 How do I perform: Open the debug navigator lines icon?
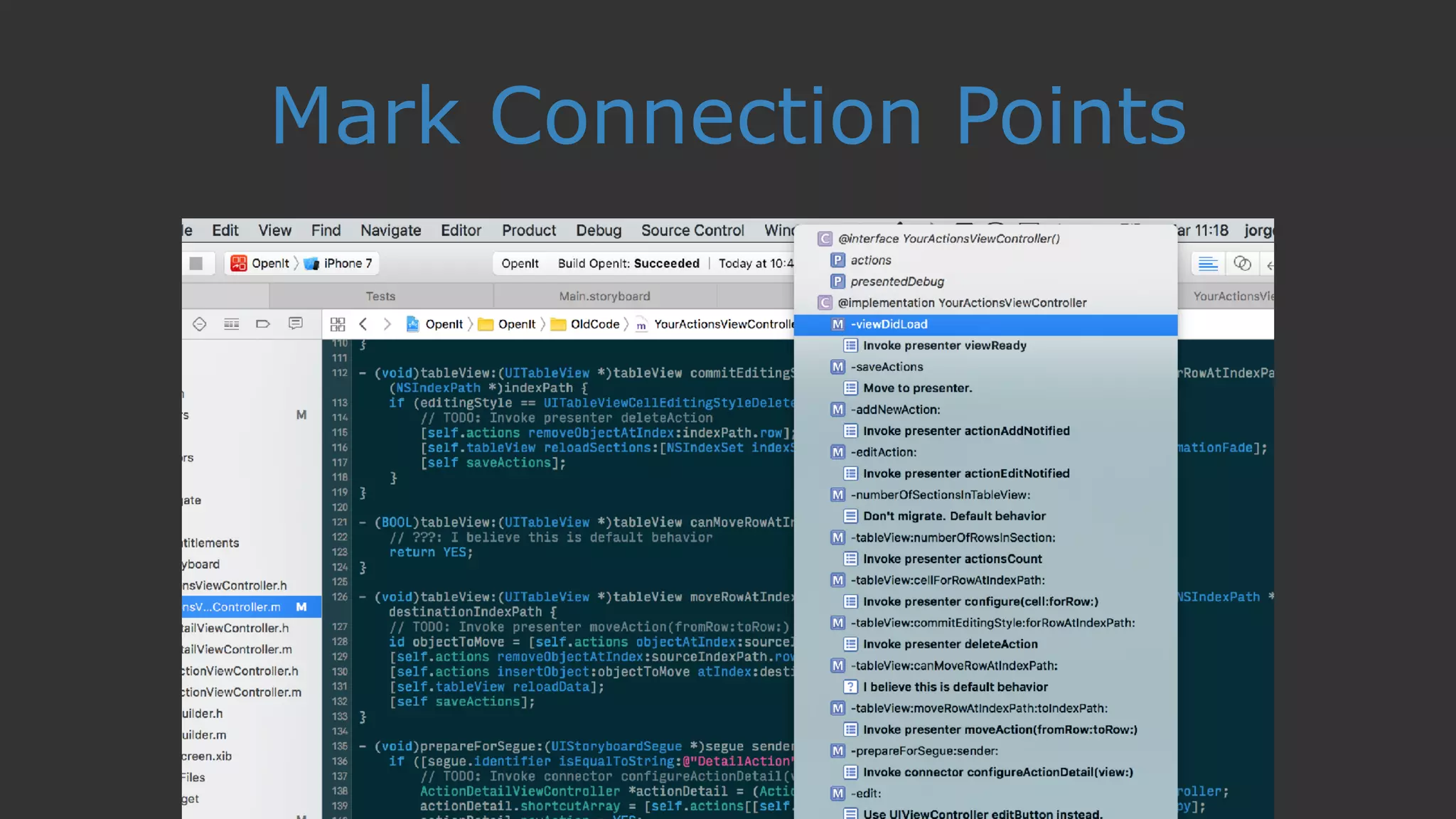pyautogui.click(x=232, y=324)
